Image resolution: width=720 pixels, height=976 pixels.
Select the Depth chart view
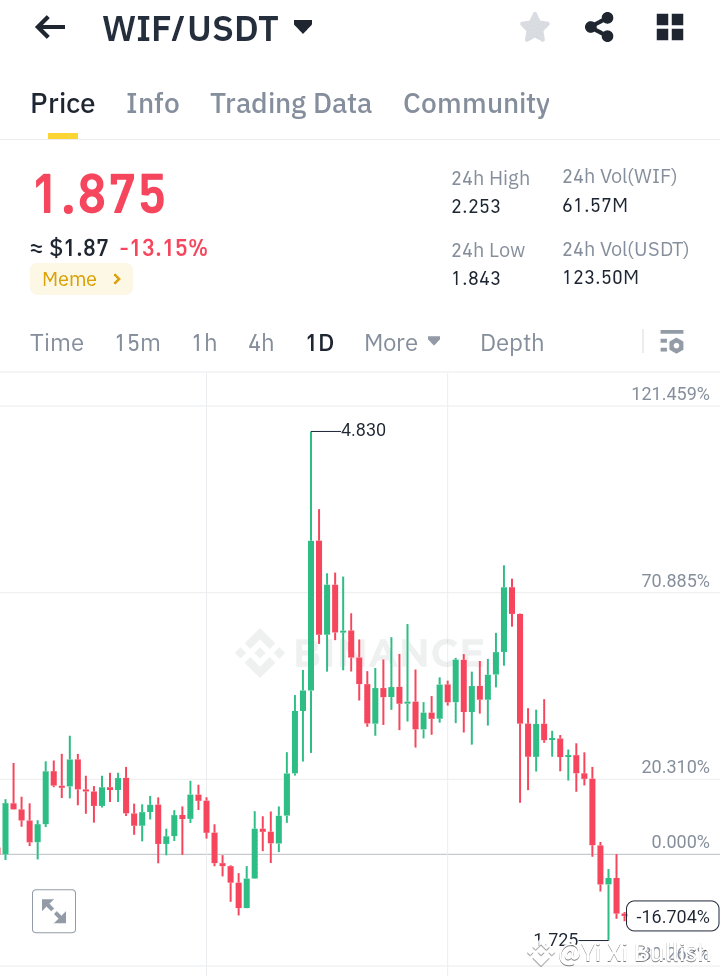click(x=511, y=342)
